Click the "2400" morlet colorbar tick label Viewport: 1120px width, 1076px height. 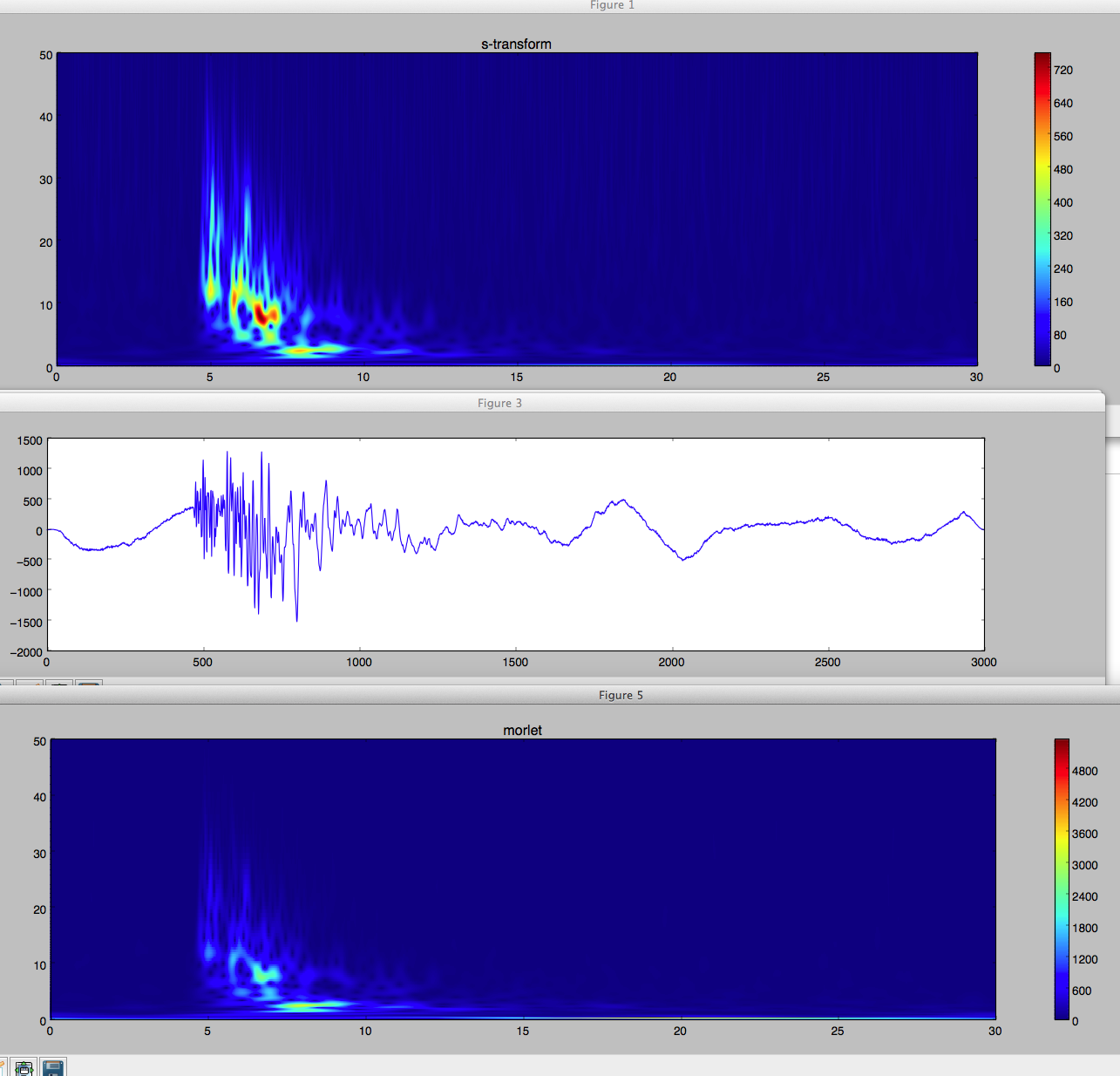coord(1085,896)
